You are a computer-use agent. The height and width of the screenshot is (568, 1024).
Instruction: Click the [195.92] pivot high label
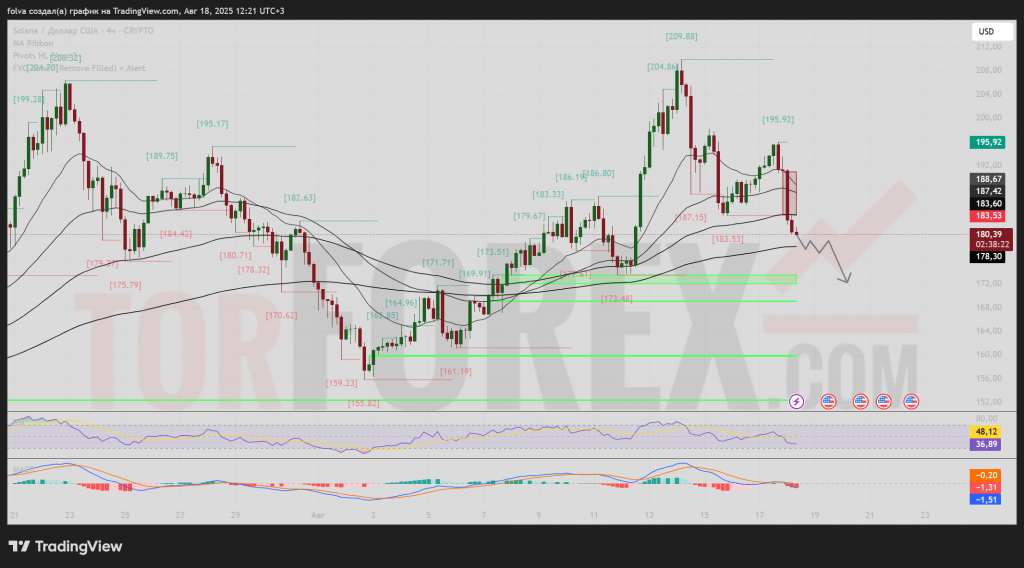[778, 119]
